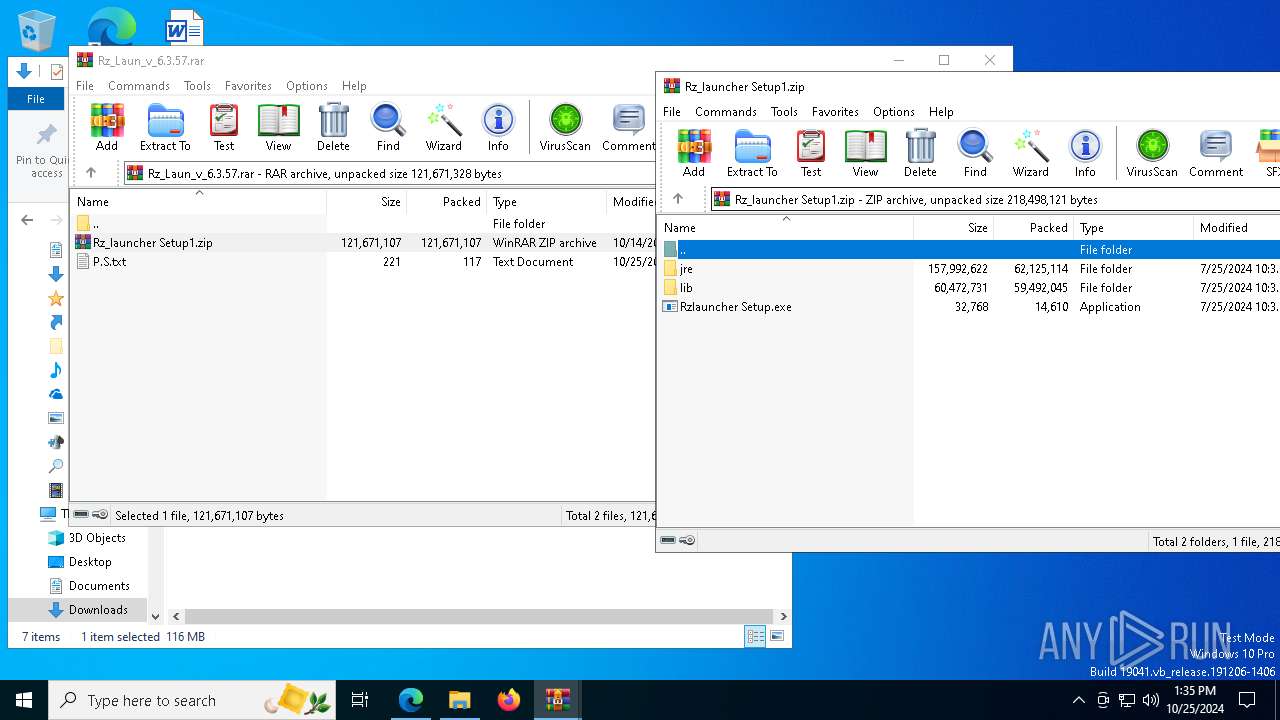This screenshot has width=1280, height=720.
Task: Open Favorites menu in Rz_Laun_v_6.3.57.rar window
Action: click(x=248, y=86)
